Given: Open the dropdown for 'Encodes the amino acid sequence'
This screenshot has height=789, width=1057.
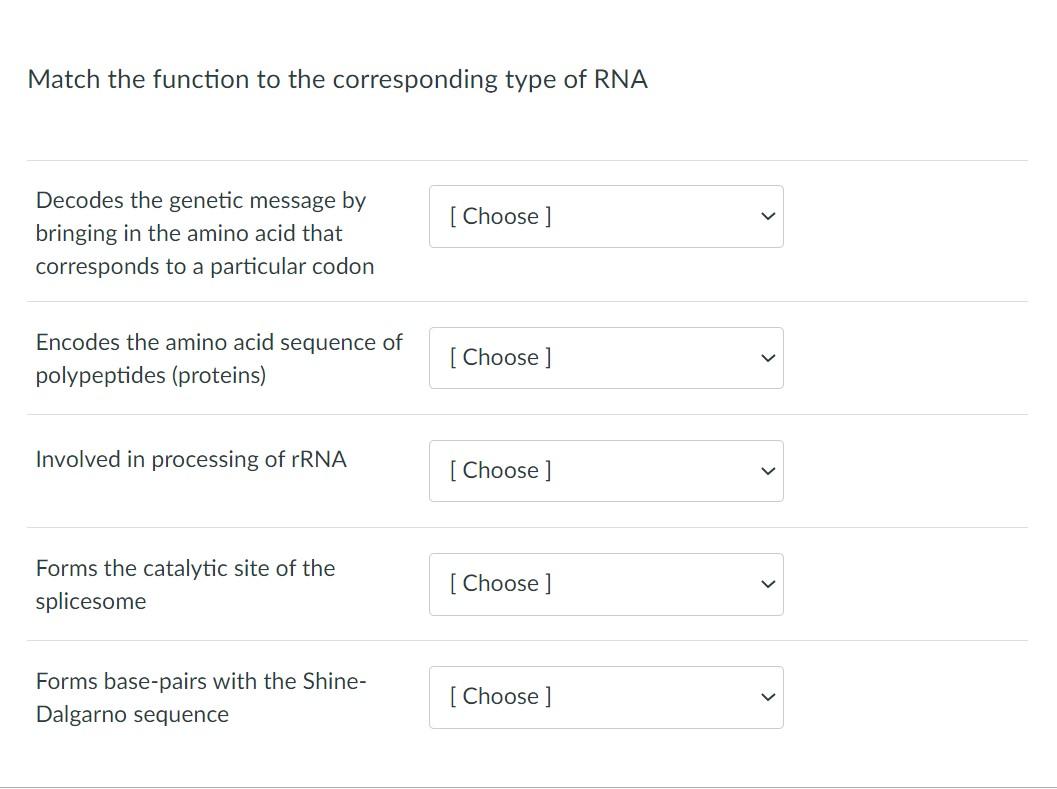Looking at the screenshot, I should click(x=605, y=357).
